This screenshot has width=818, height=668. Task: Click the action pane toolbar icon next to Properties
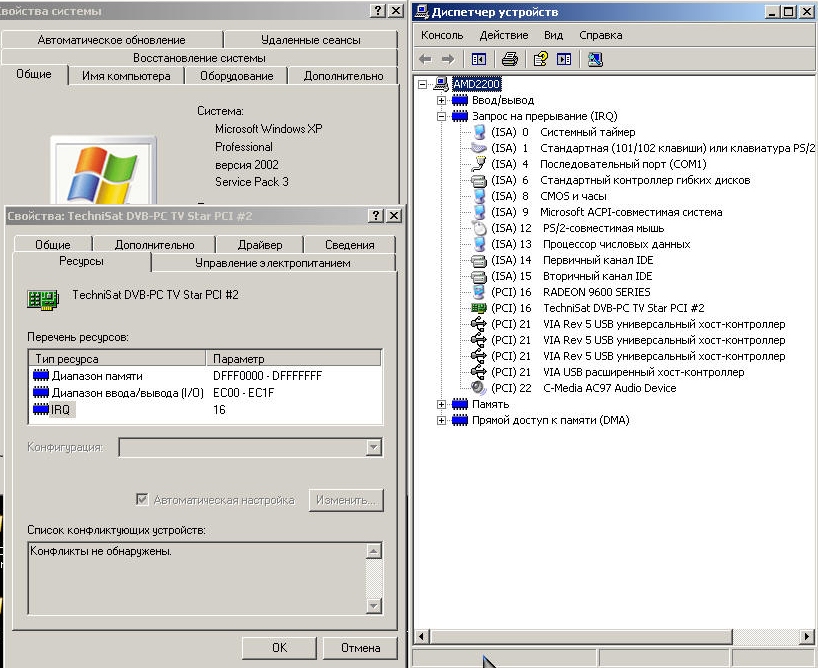(x=564, y=59)
